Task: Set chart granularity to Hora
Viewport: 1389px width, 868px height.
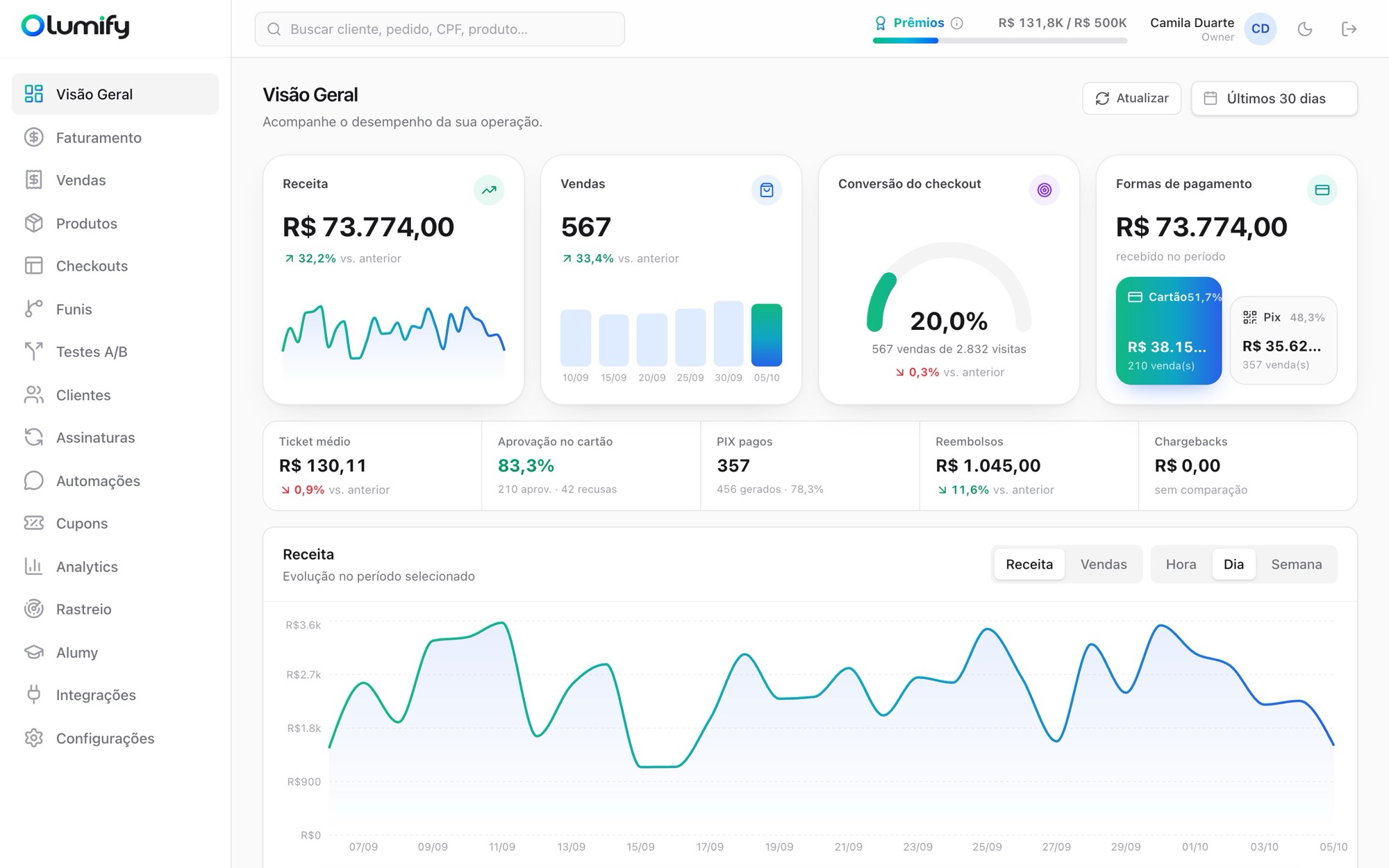Action: coord(1181,564)
